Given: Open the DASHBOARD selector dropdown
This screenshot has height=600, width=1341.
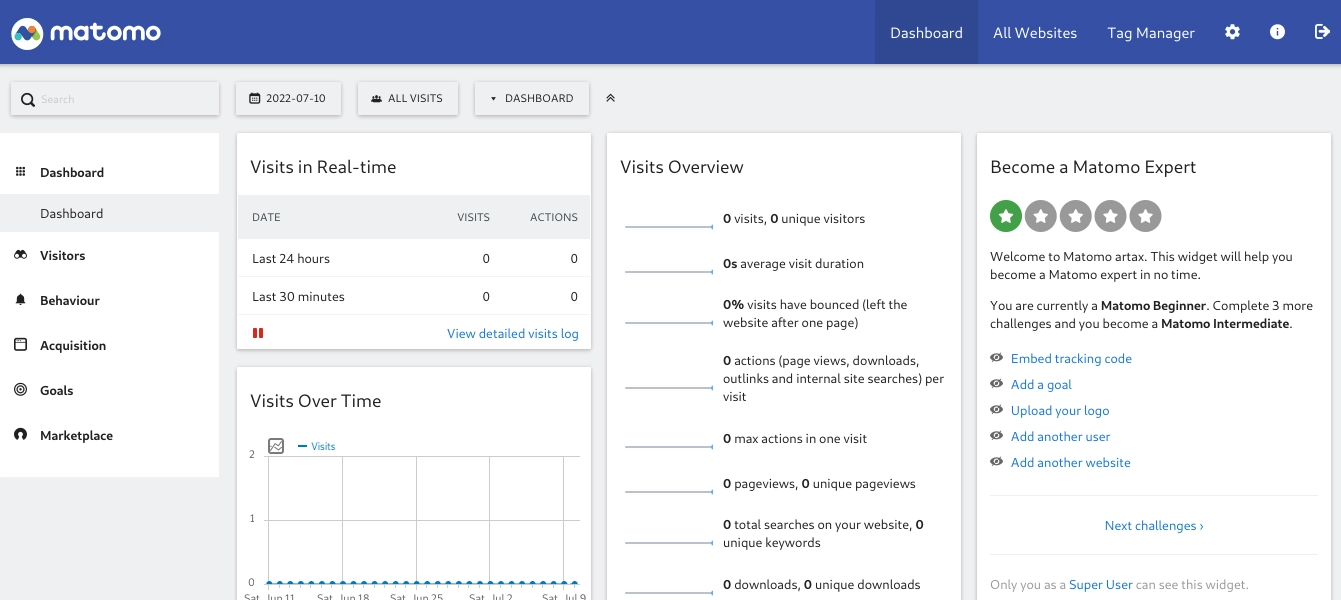Looking at the screenshot, I should tap(532, 98).
